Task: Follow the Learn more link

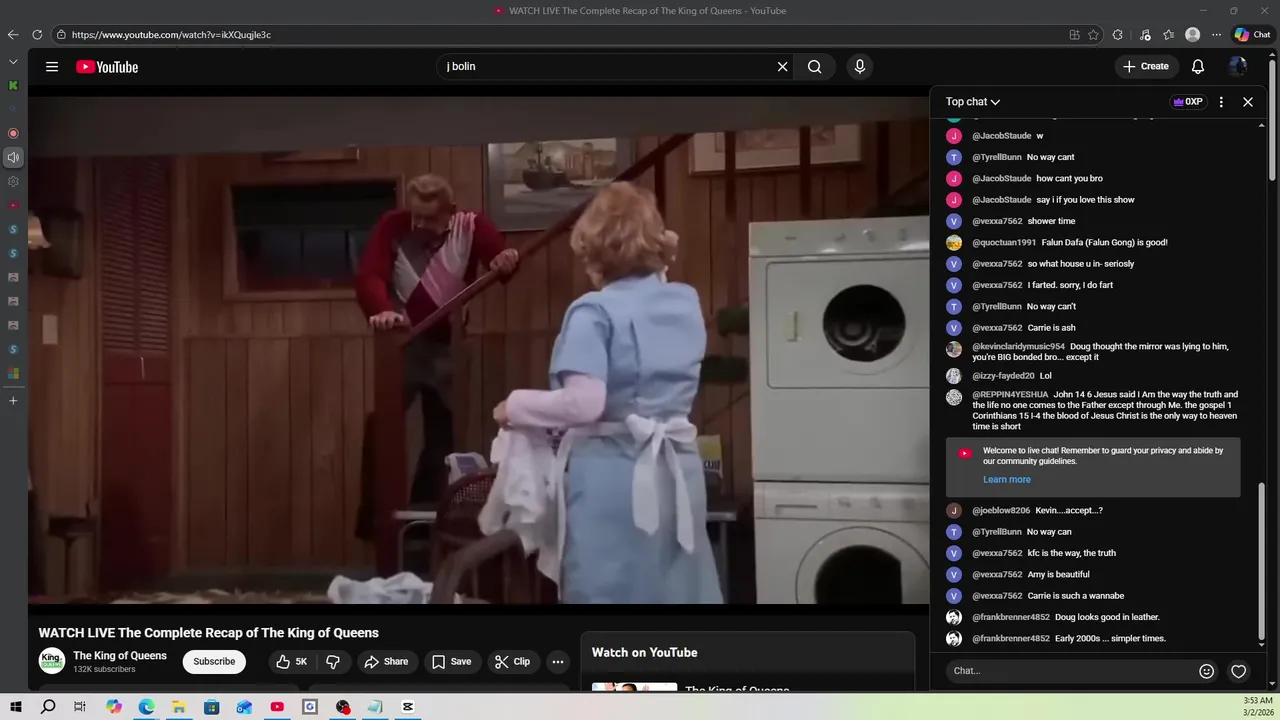Action: 1006,480
